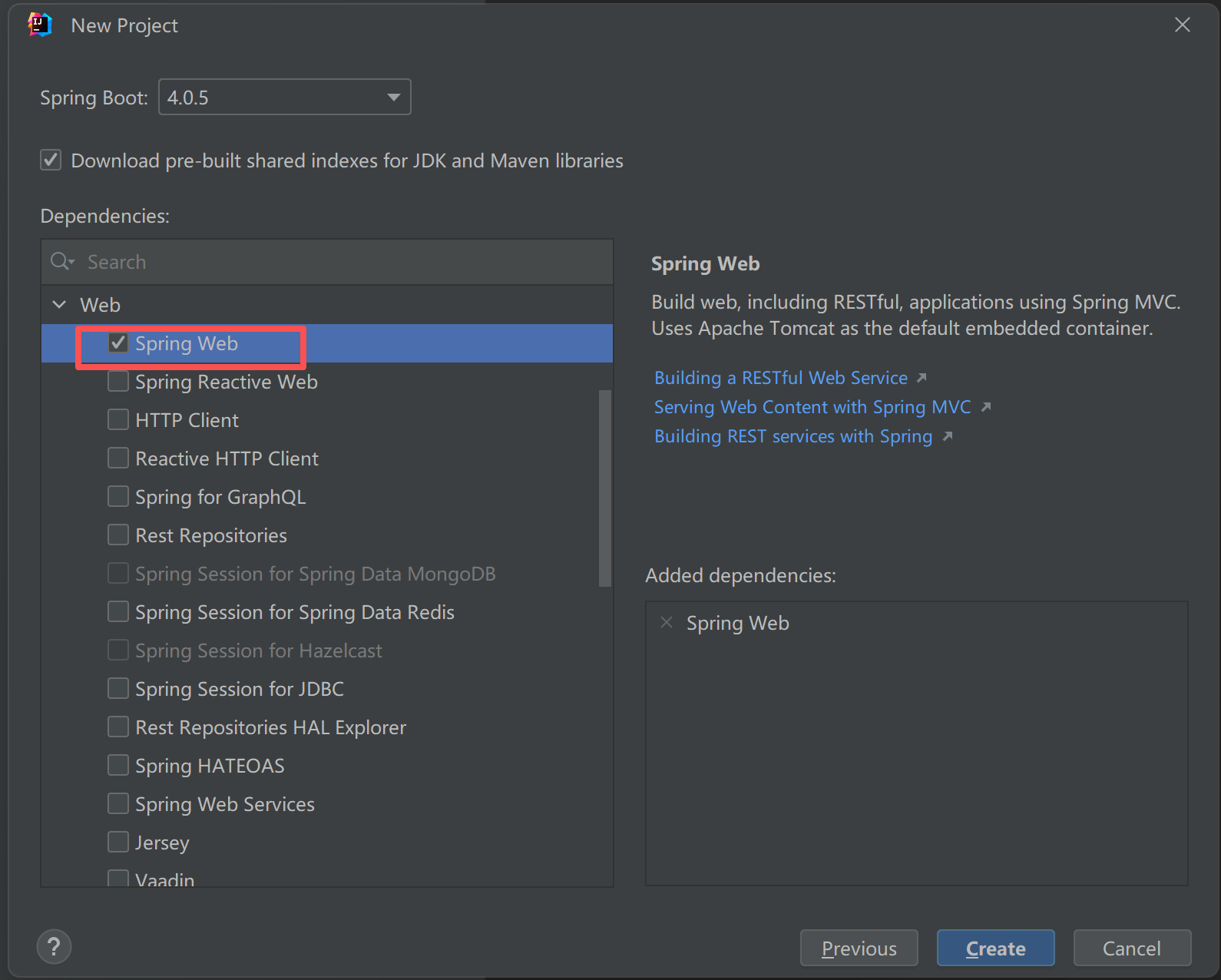Check Spring Session for Spring Data MongoDB checkbox

(x=118, y=573)
